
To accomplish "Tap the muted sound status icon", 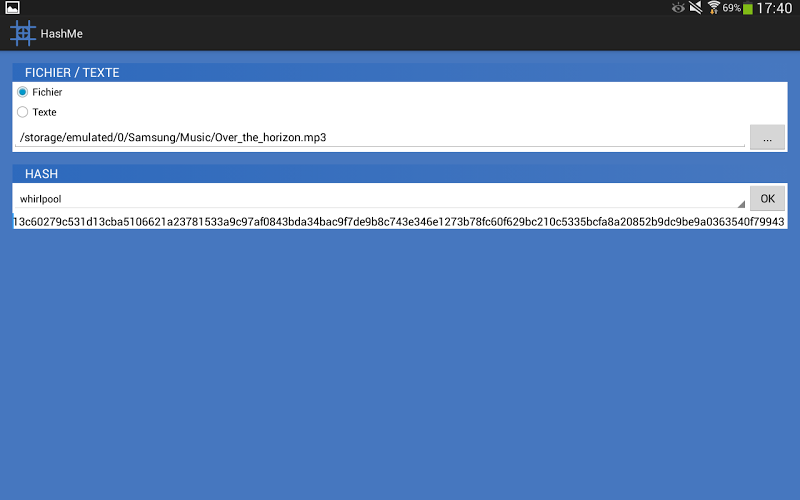I will coord(695,8).
